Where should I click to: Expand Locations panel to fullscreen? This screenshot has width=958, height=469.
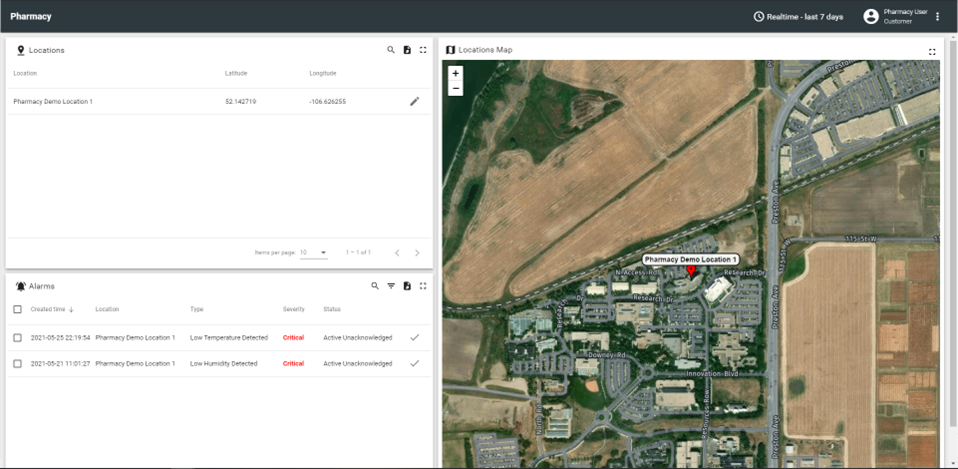tap(423, 50)
